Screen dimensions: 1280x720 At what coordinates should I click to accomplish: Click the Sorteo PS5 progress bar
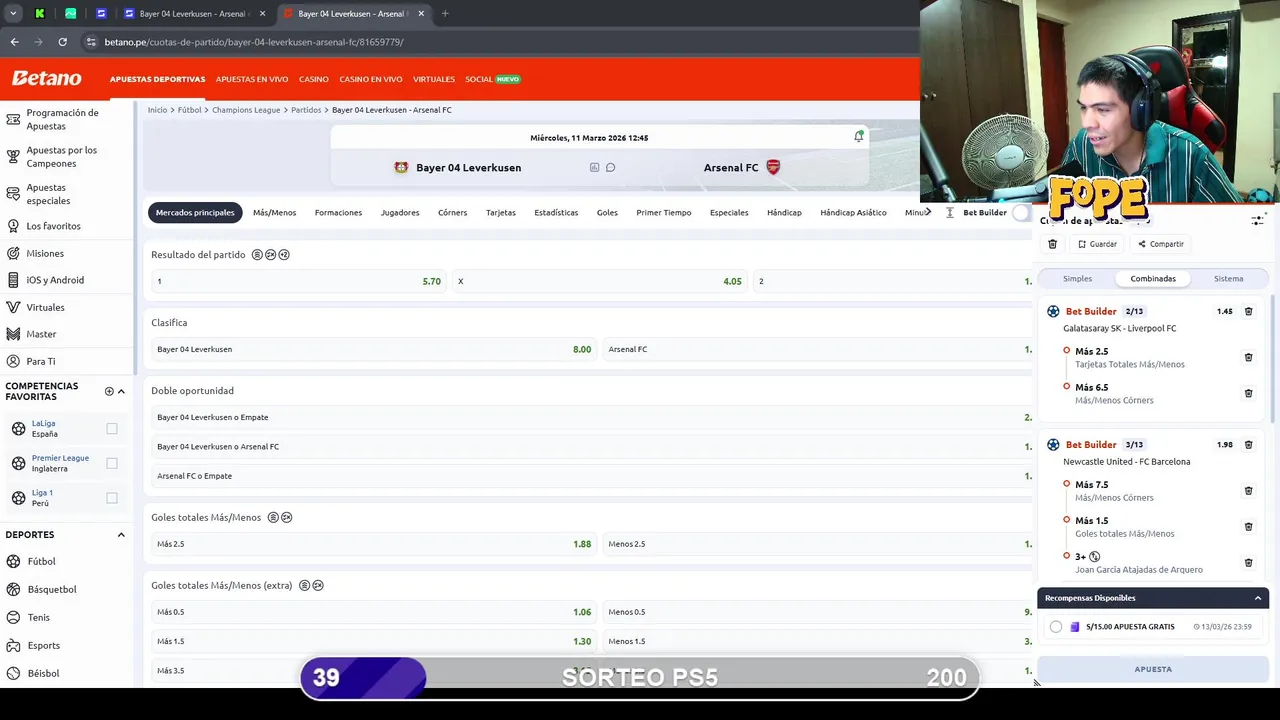(x=640, y=677)
